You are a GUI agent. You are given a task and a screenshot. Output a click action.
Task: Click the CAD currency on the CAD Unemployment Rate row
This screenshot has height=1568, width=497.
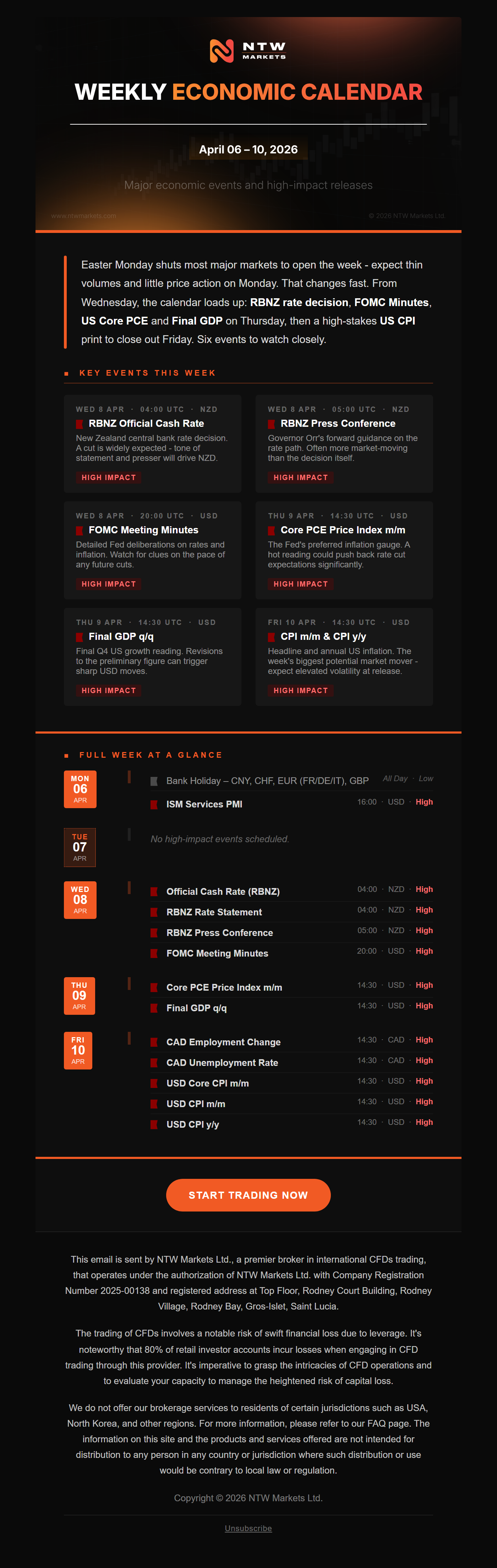tap(396, 1061)
